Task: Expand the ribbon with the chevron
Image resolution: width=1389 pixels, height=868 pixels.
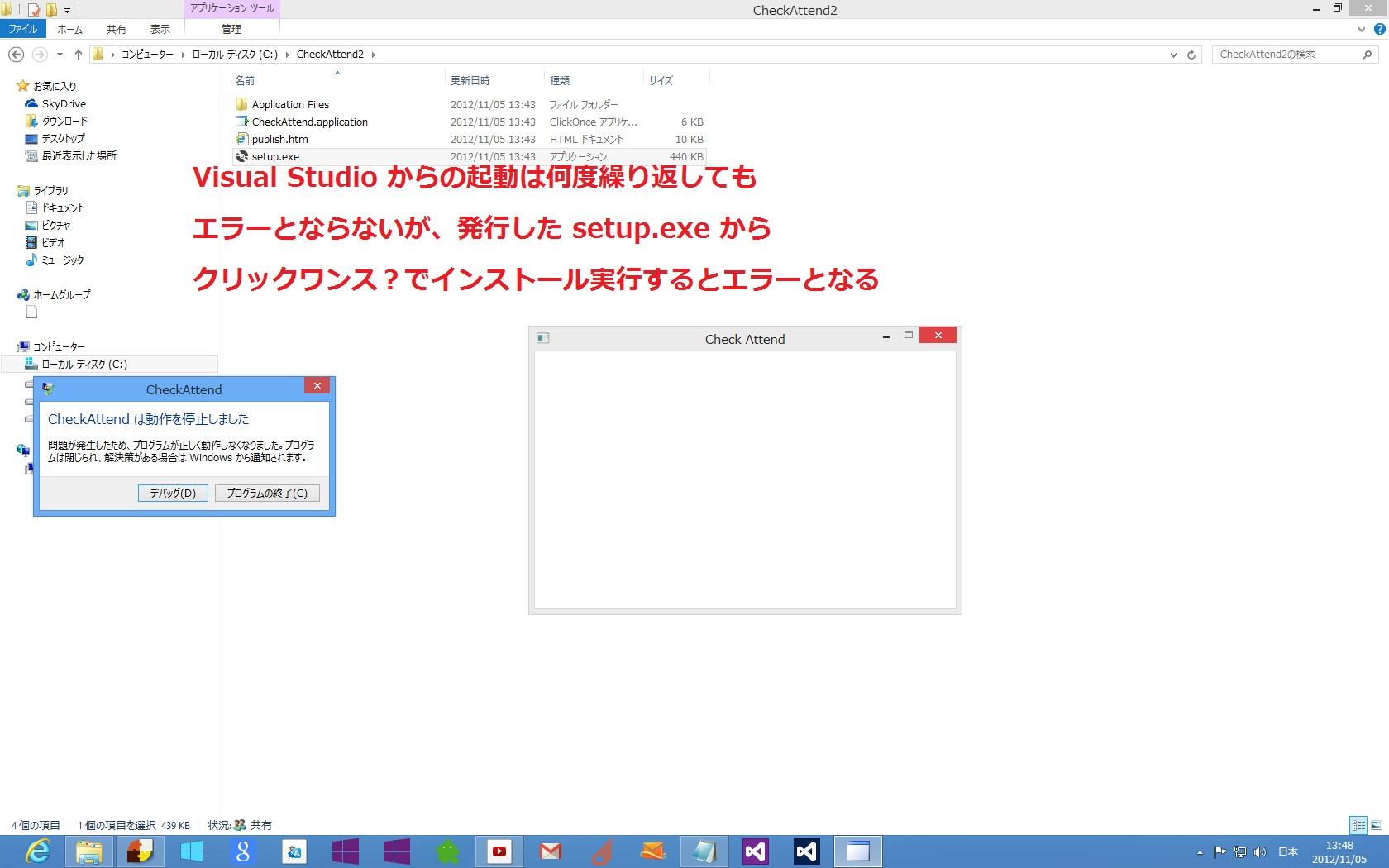Action: pos(1362,29)
